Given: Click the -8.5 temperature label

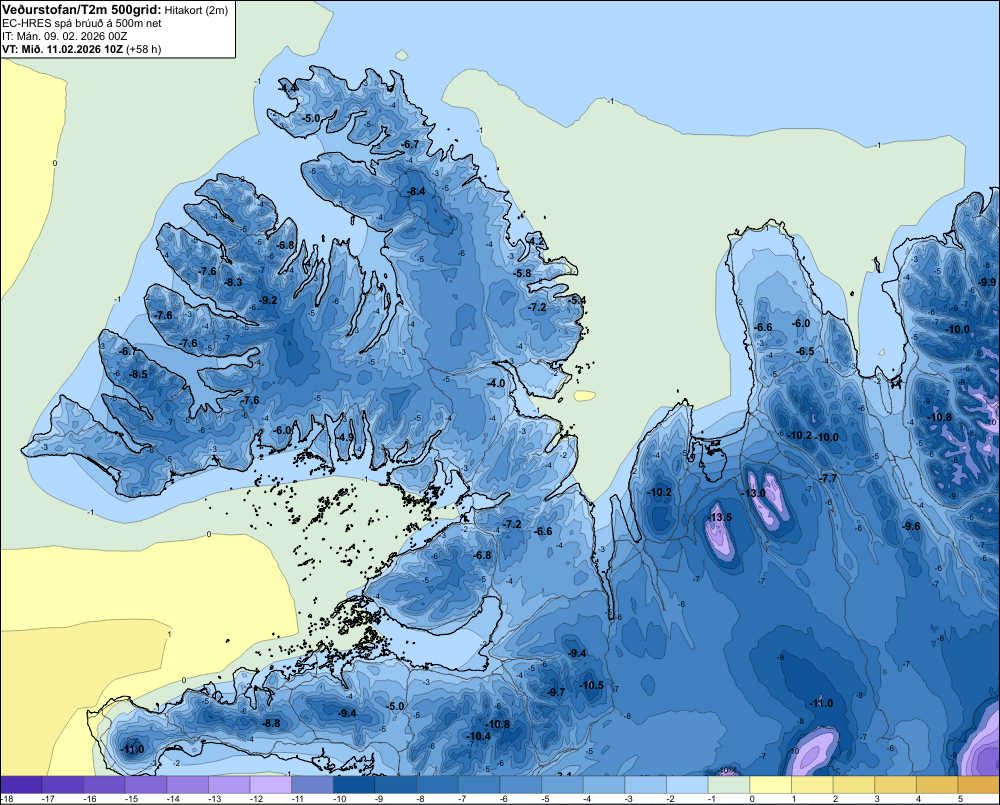Looking at the screenshot, I should 138,374.
